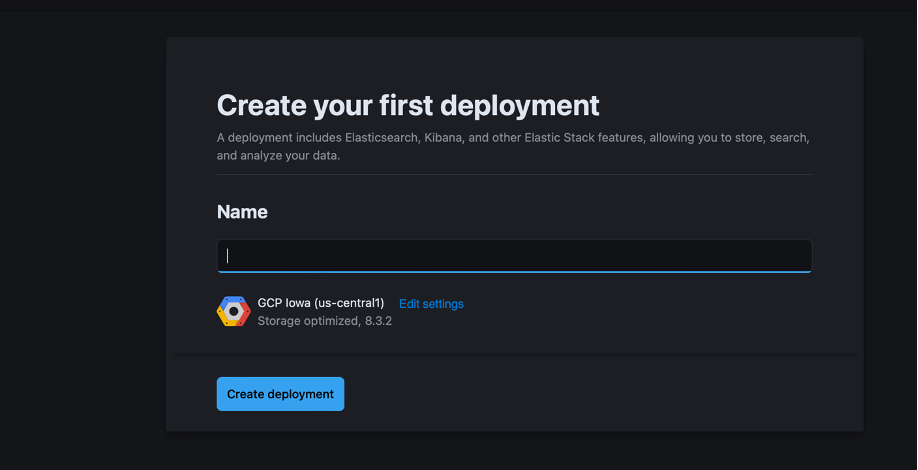This screenshot has height=470, width=918.
Task: Click the 'us-central1' region code
Action: pos(349,303)
